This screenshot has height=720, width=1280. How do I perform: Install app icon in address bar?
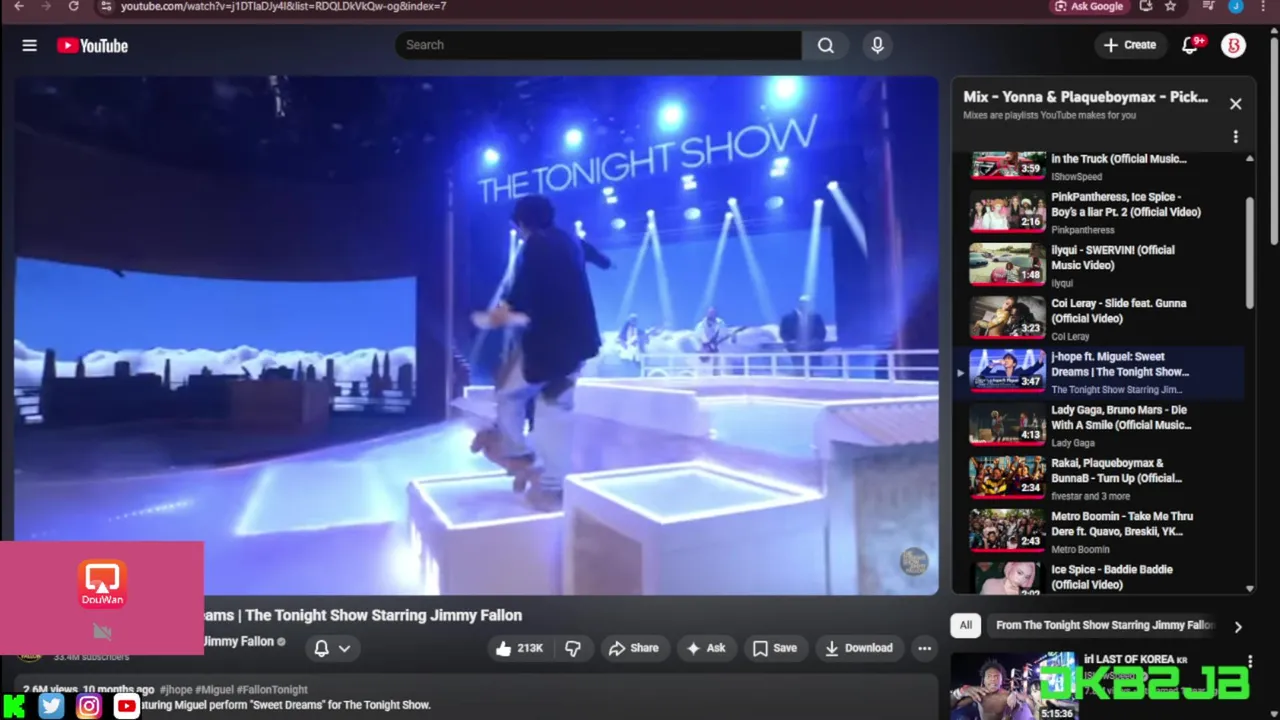[1146, 6]
